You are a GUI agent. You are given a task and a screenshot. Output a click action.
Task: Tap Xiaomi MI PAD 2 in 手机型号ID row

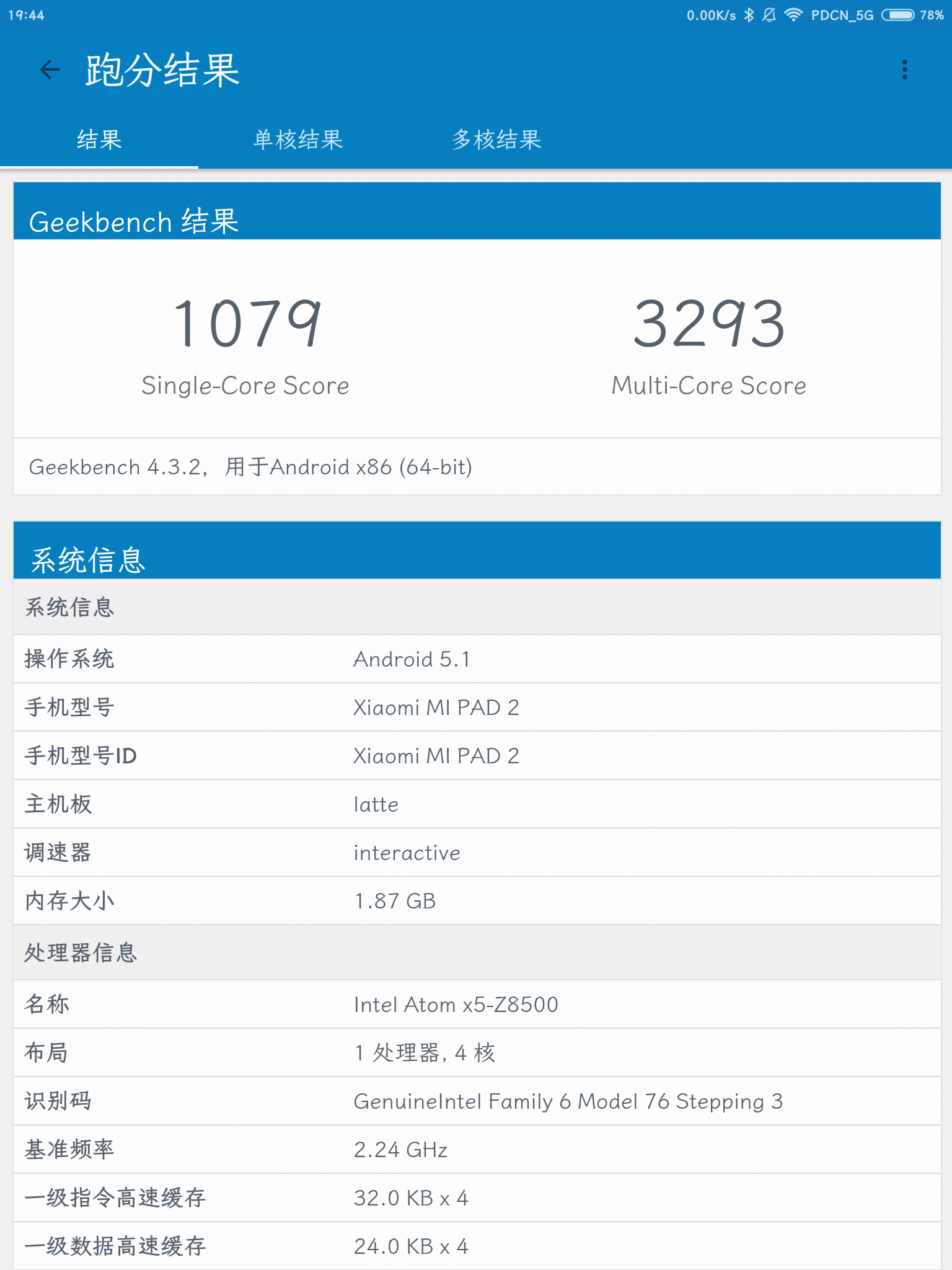pos(436,756)
